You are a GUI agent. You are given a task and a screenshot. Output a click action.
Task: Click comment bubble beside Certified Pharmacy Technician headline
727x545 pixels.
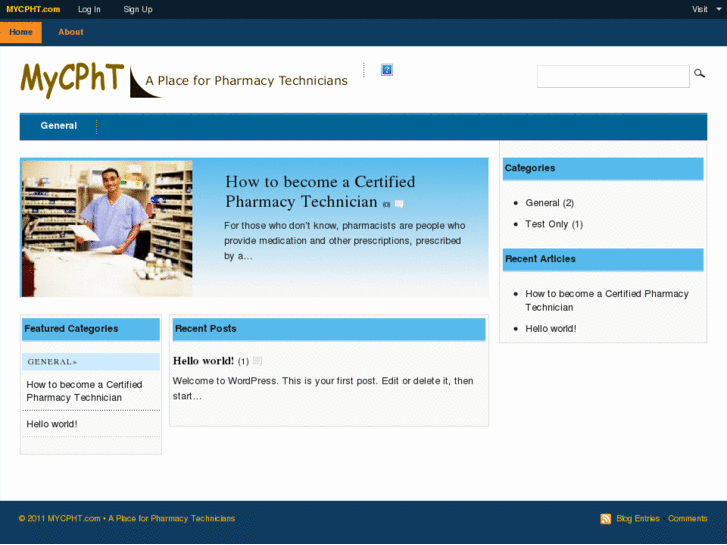[399, 204]
